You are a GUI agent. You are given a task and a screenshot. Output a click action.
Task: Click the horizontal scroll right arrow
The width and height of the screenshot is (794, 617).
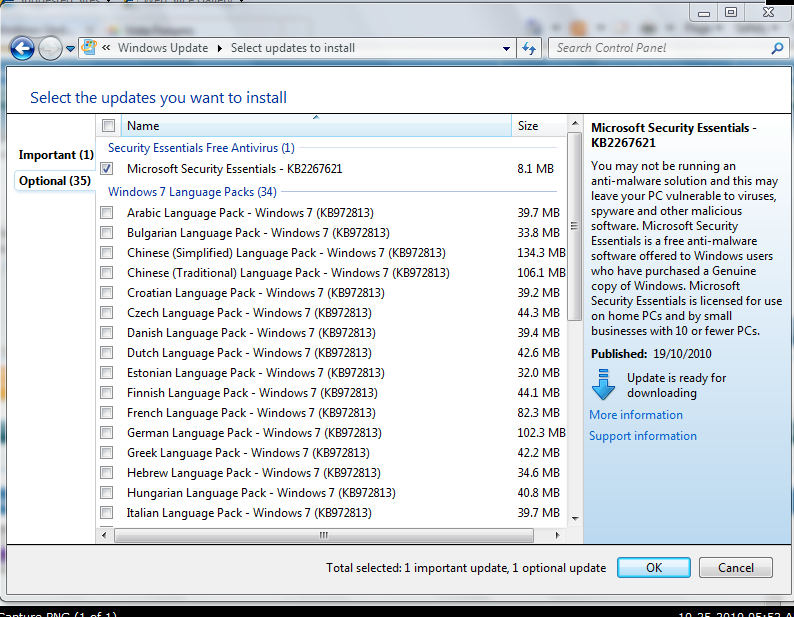[558, 535]
